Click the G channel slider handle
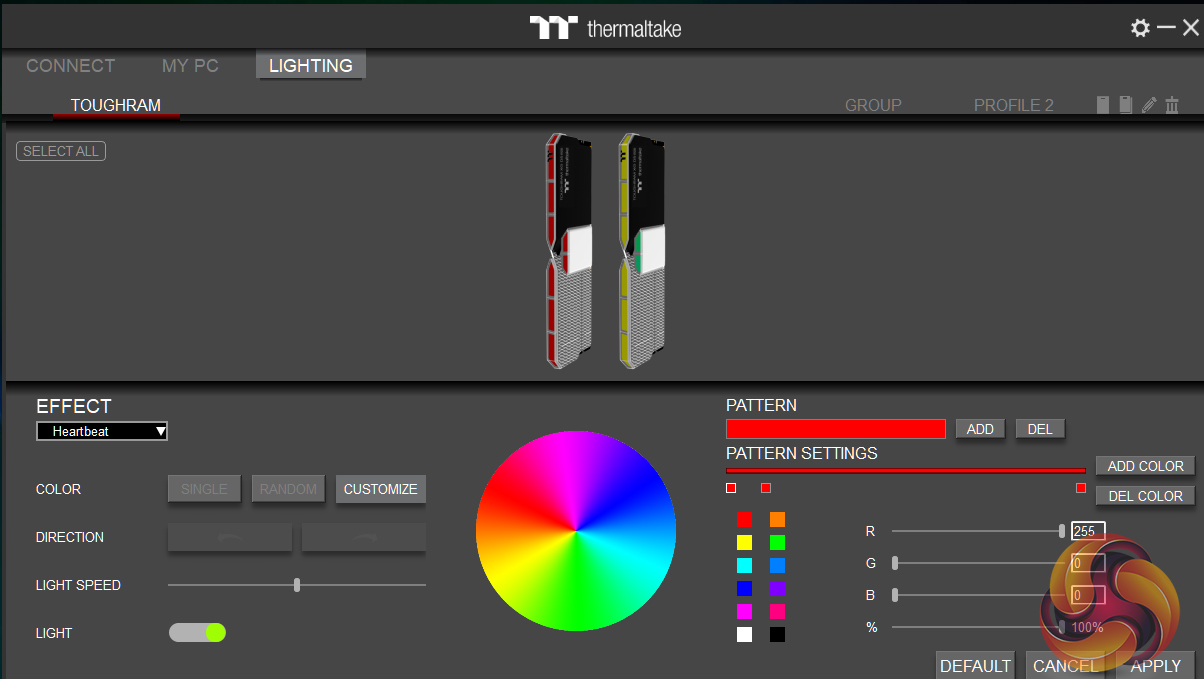The image size is (1204, 679). coord(895,563)
